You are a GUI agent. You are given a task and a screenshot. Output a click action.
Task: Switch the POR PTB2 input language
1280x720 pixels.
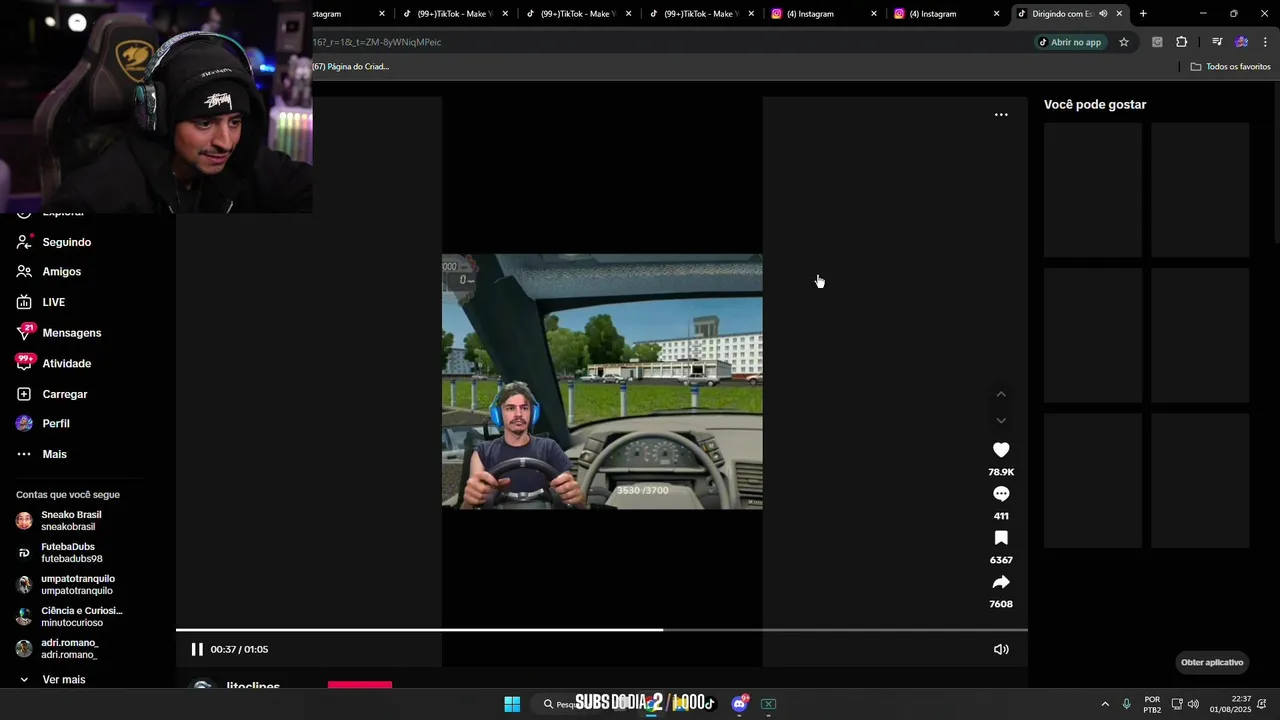pos(1152,704)
